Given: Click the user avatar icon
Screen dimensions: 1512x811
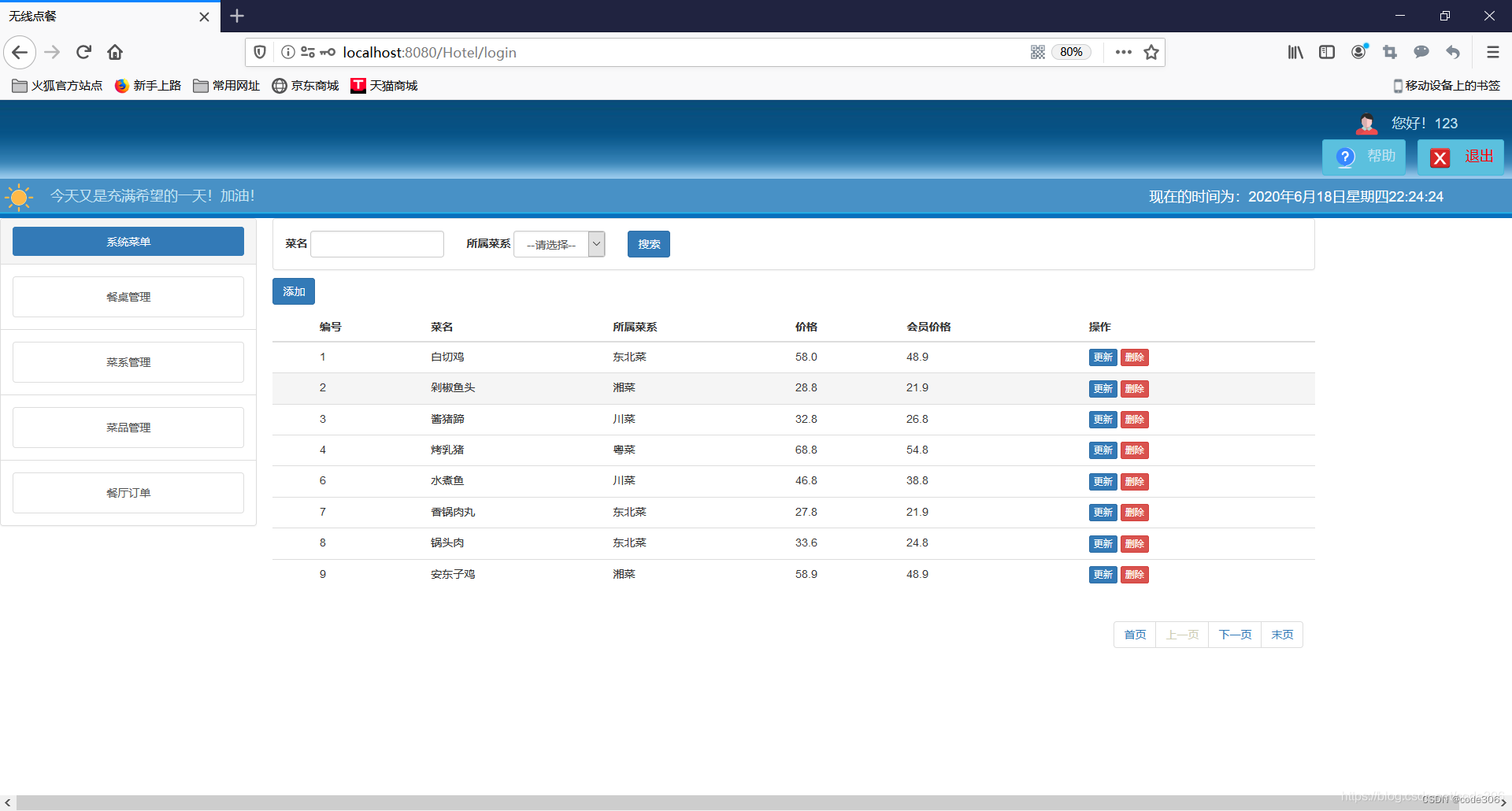Looking at the screenshot, I should pos(1366,124).
